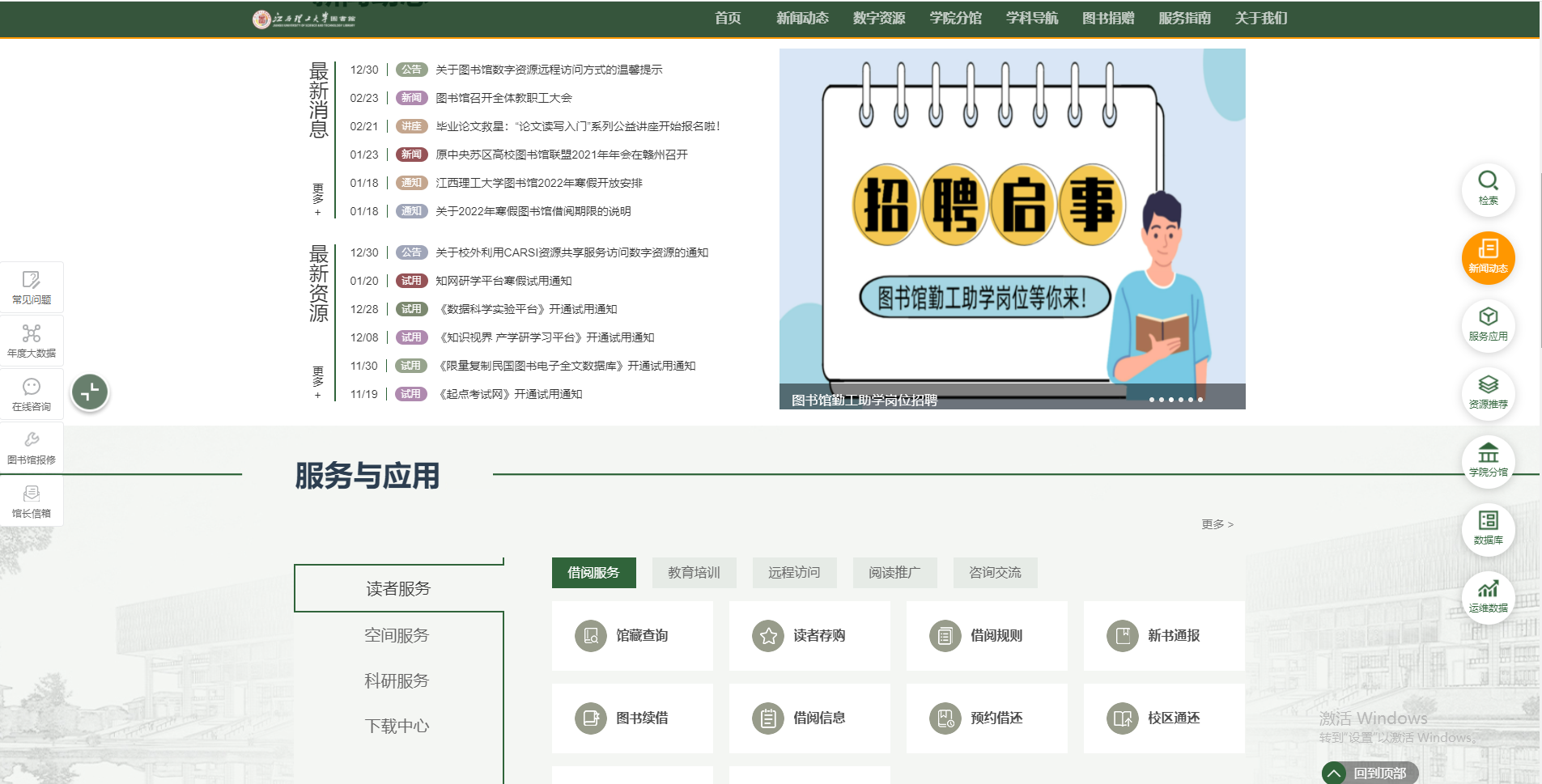
Task: Switch to the 远程访问 tab
Action: click(793, 572)
